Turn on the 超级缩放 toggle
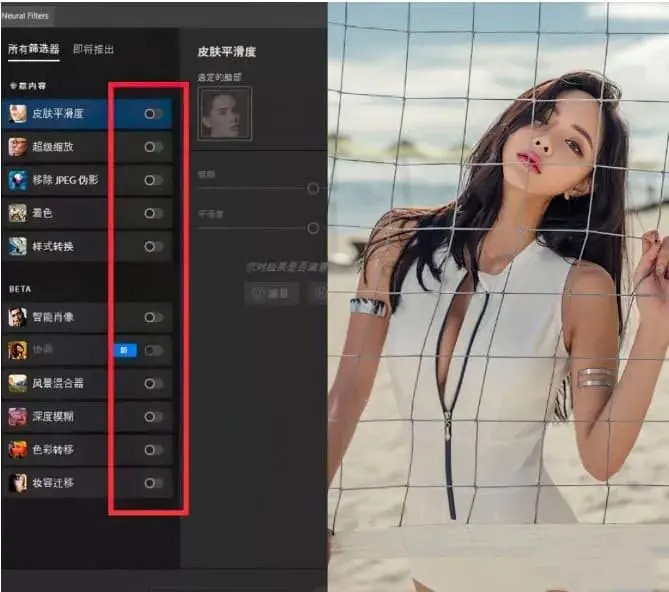This screenshot has height=592, width=669. (153, 147)
